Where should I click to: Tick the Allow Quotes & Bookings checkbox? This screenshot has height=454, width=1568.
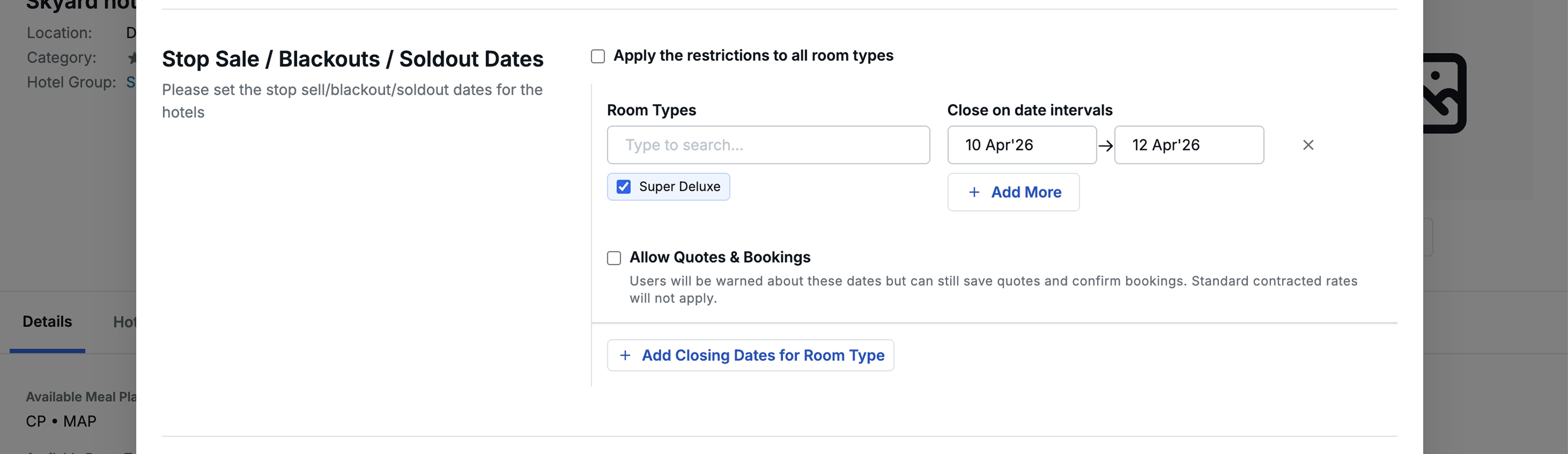click(613, 258)
